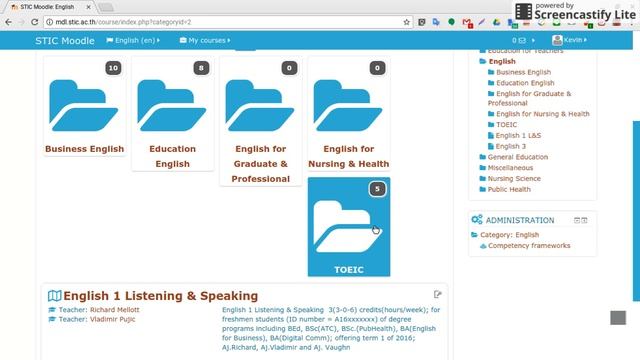Click the edit icon of English 1 Listening course
640x360 pixels.
[438, 294]
